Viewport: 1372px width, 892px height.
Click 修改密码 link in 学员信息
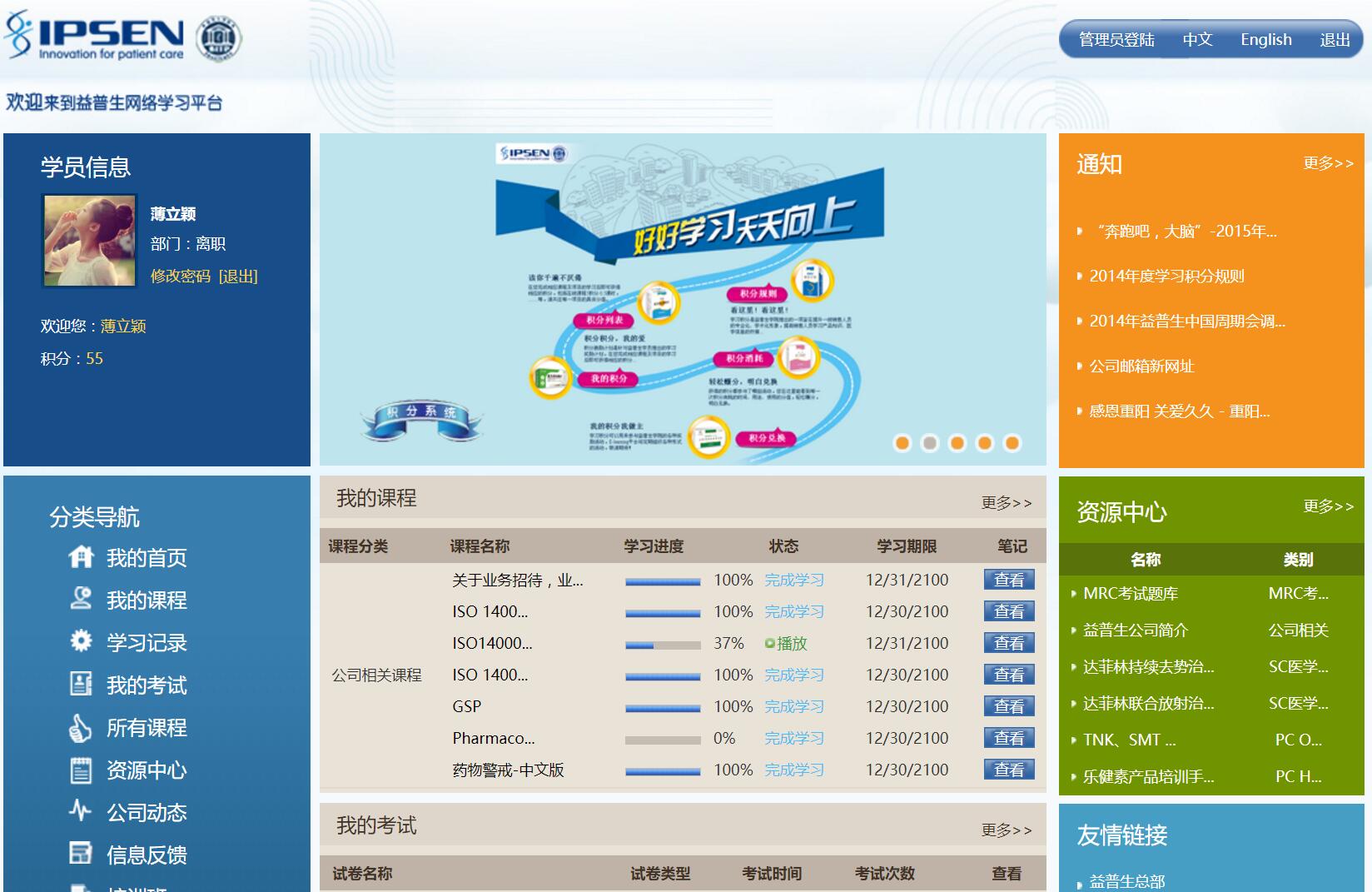181,276
